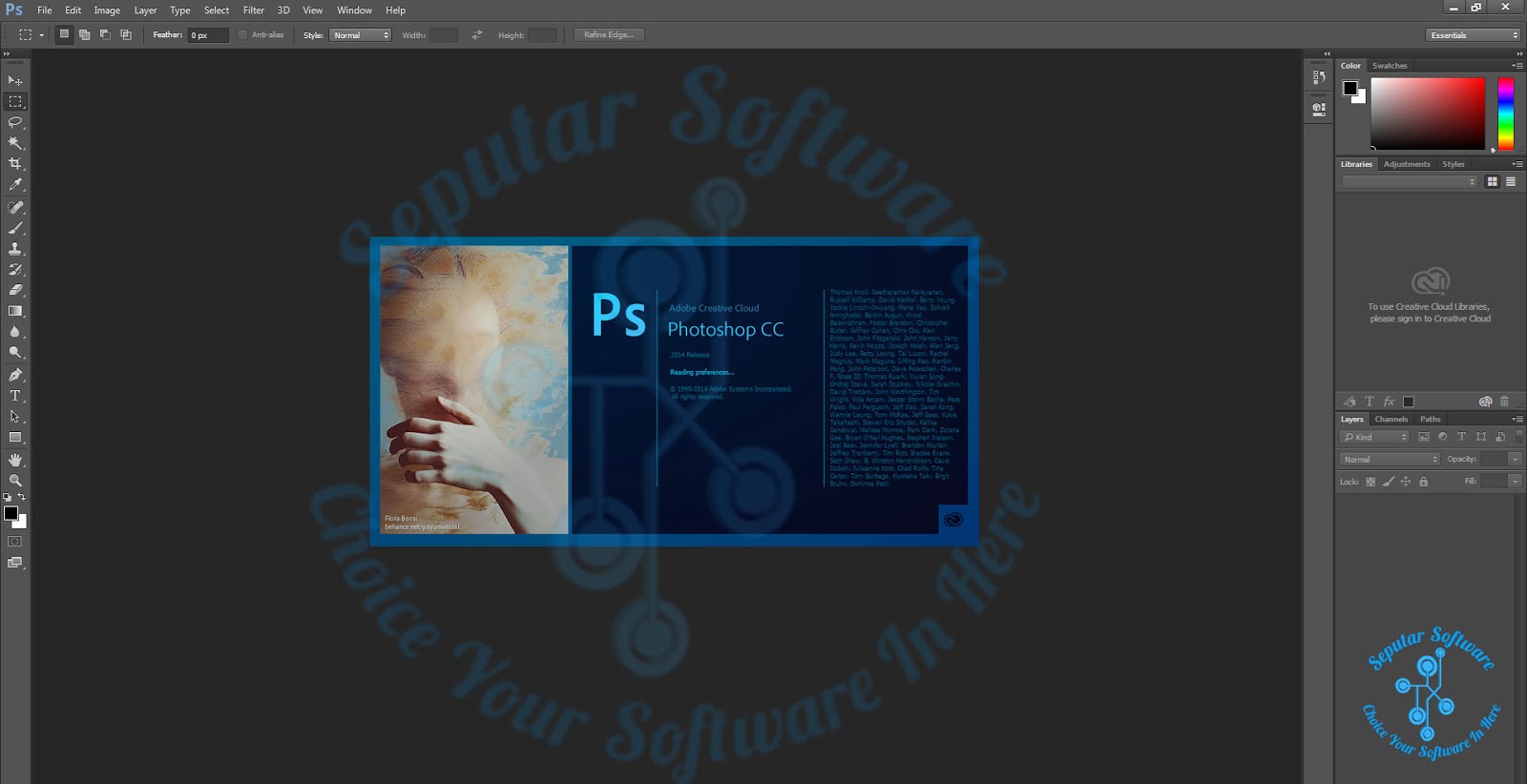Screen dimensions: 1527x784
Task: Toggle the Anti-alias checkbox
Action: click(x=242, y=34)
